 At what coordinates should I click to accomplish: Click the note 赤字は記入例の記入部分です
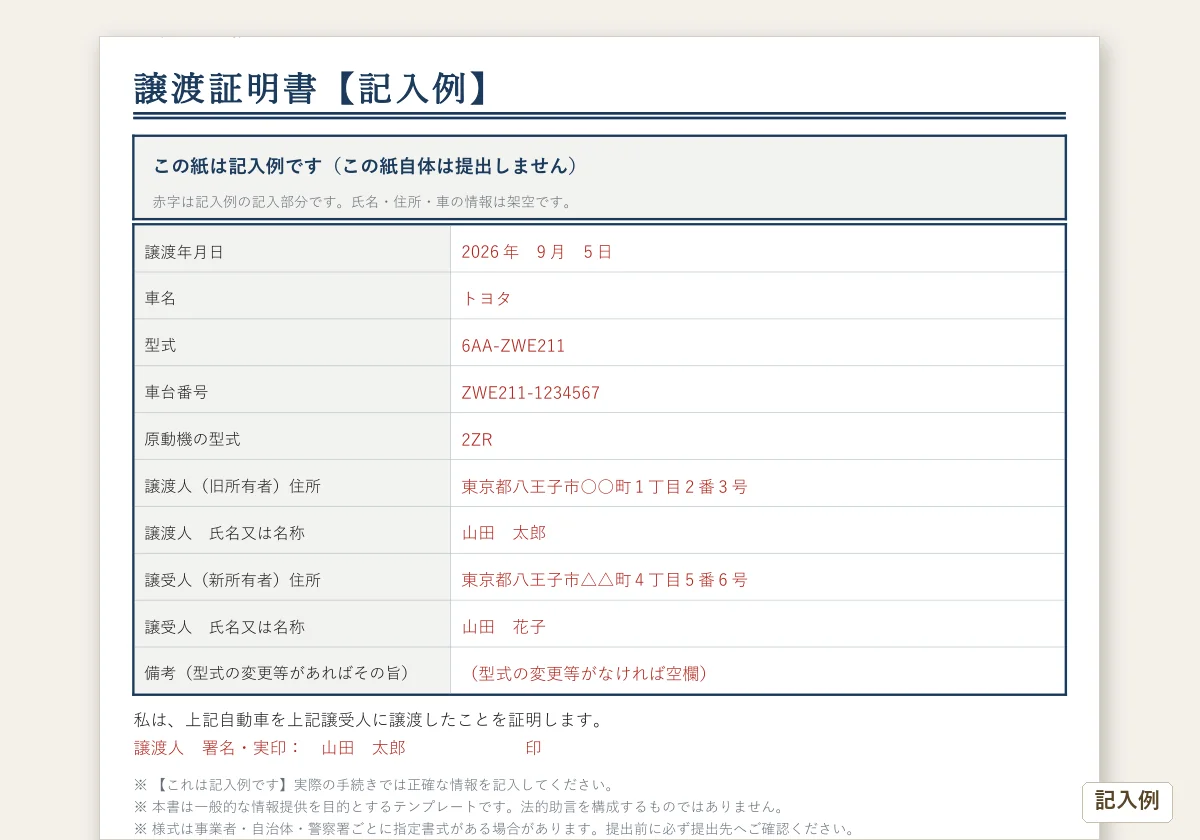tap(363, 202)
